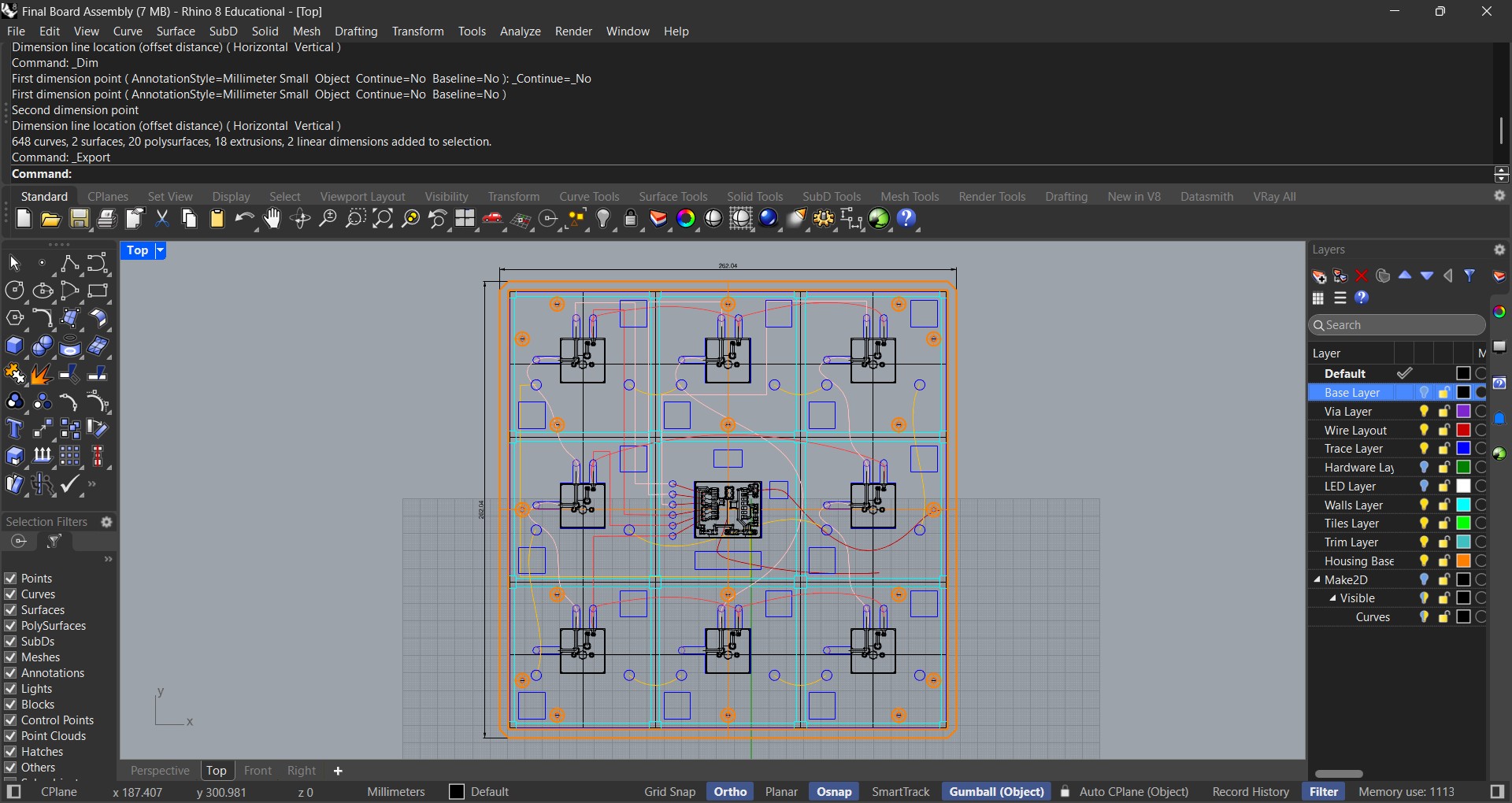
Task: Select the Pan hand tool
Action: [272, 219]
